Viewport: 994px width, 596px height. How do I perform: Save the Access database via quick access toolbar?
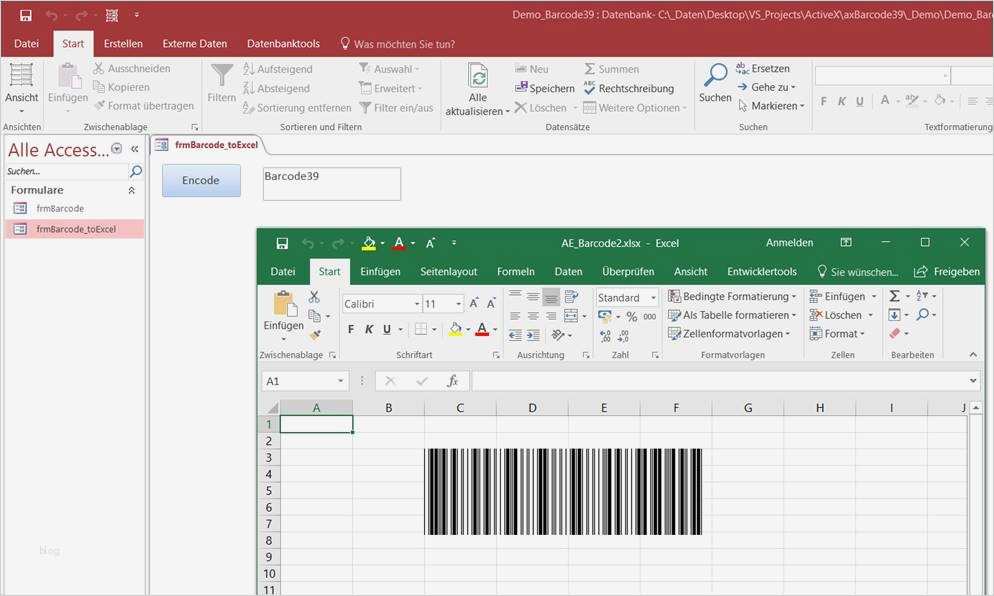tap(25, 15)
